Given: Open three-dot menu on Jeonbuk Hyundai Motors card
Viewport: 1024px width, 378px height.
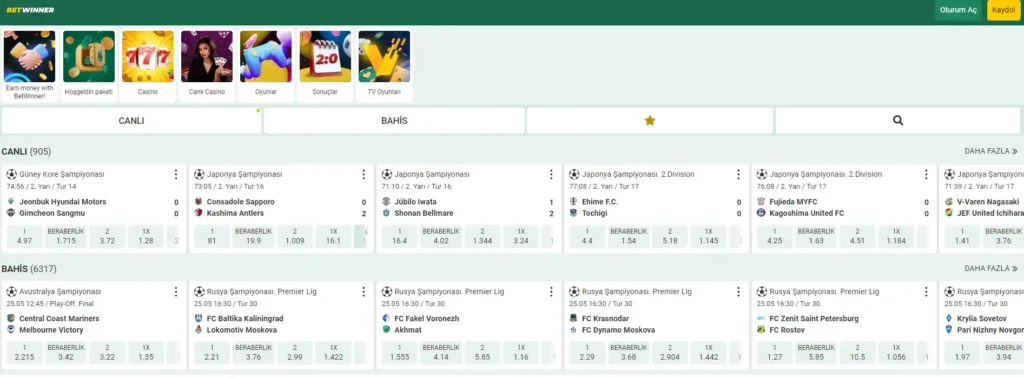Looking at the screenshot, I should click(x=176, y=174).
